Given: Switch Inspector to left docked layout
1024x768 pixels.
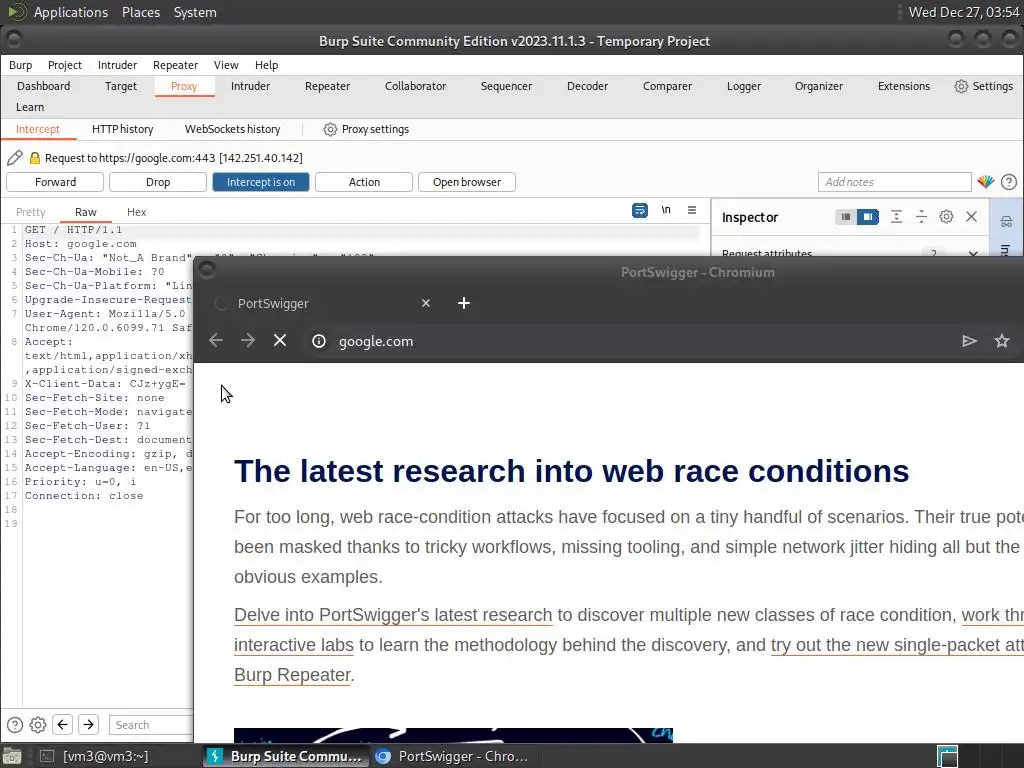Looking at the screenshot, I should click(x=846, y=217).
